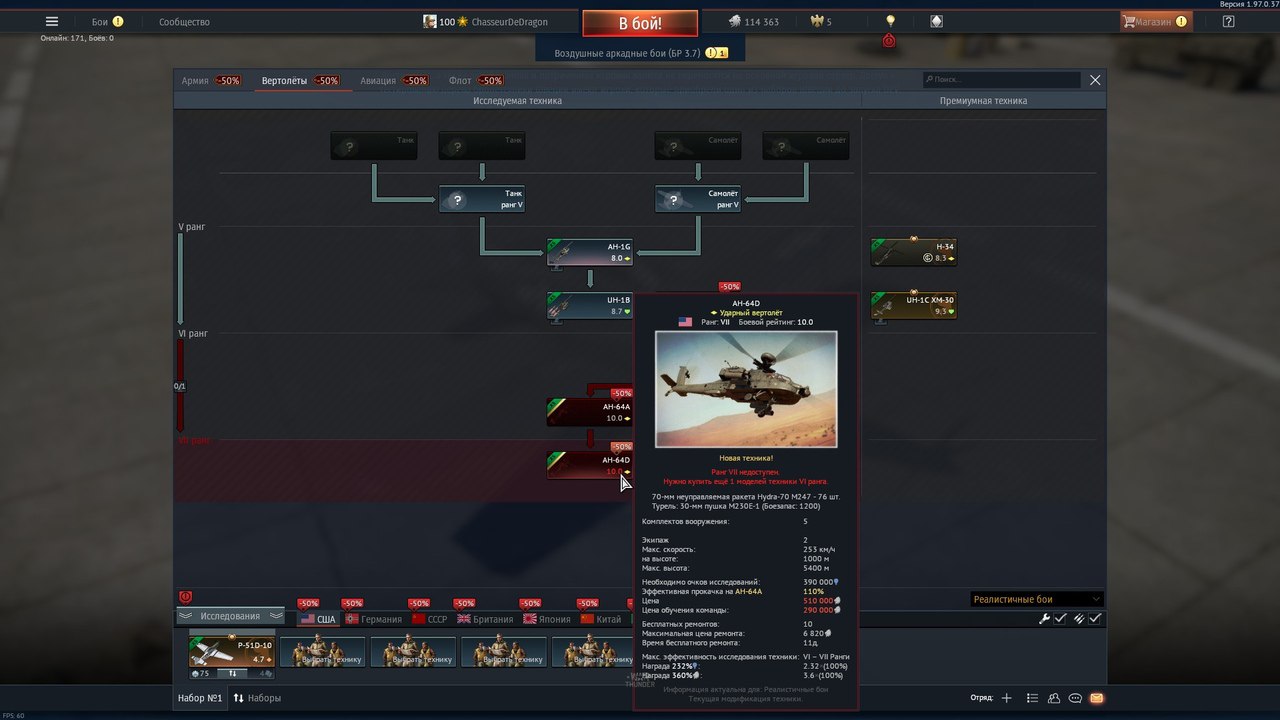Open the Сообщество menu
1280x720 pixels.
(184, 21)
